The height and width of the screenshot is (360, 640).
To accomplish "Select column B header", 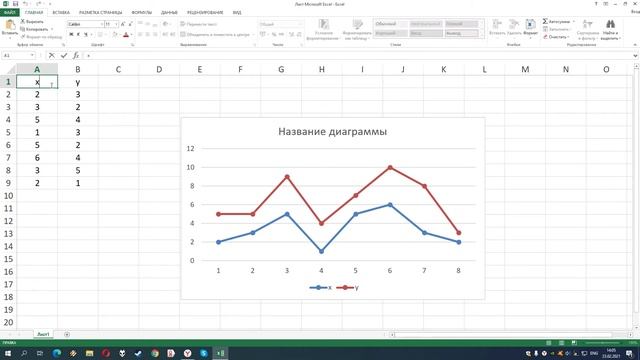I will coord(78,69).
